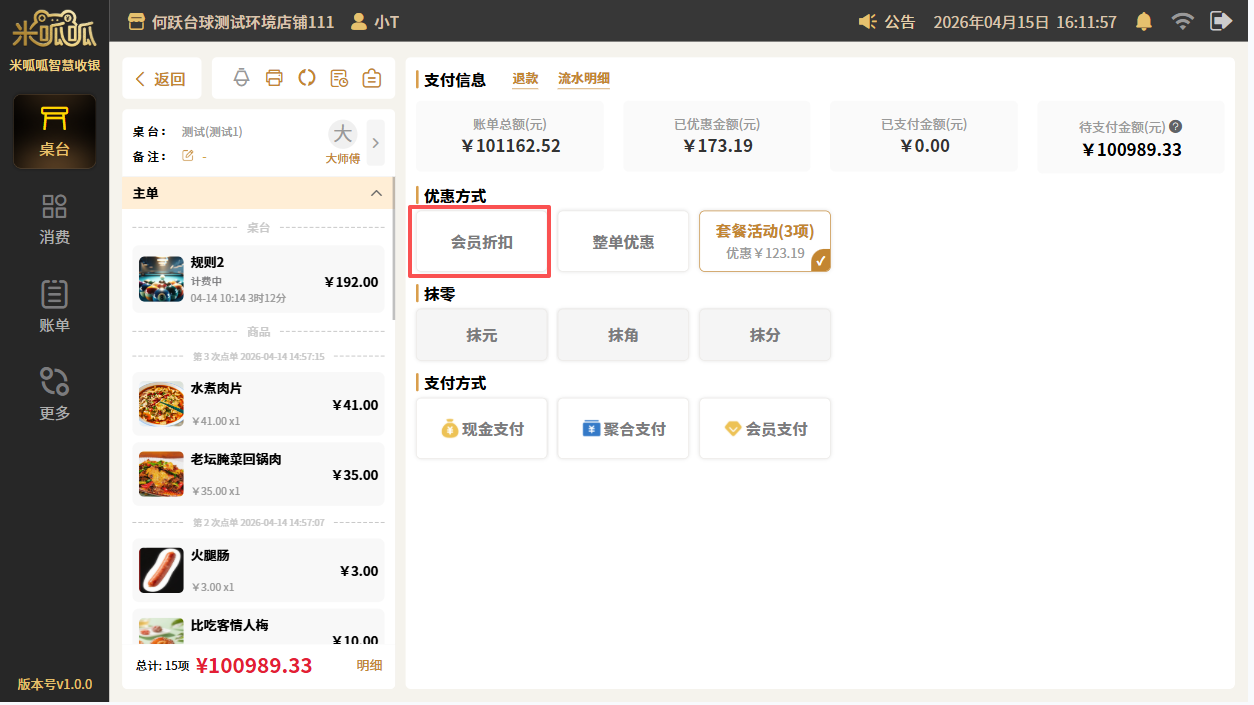Select the 水煮肉片 dish thumbnail
This screenshot has width=1254, height=705.
click(161, 404)
